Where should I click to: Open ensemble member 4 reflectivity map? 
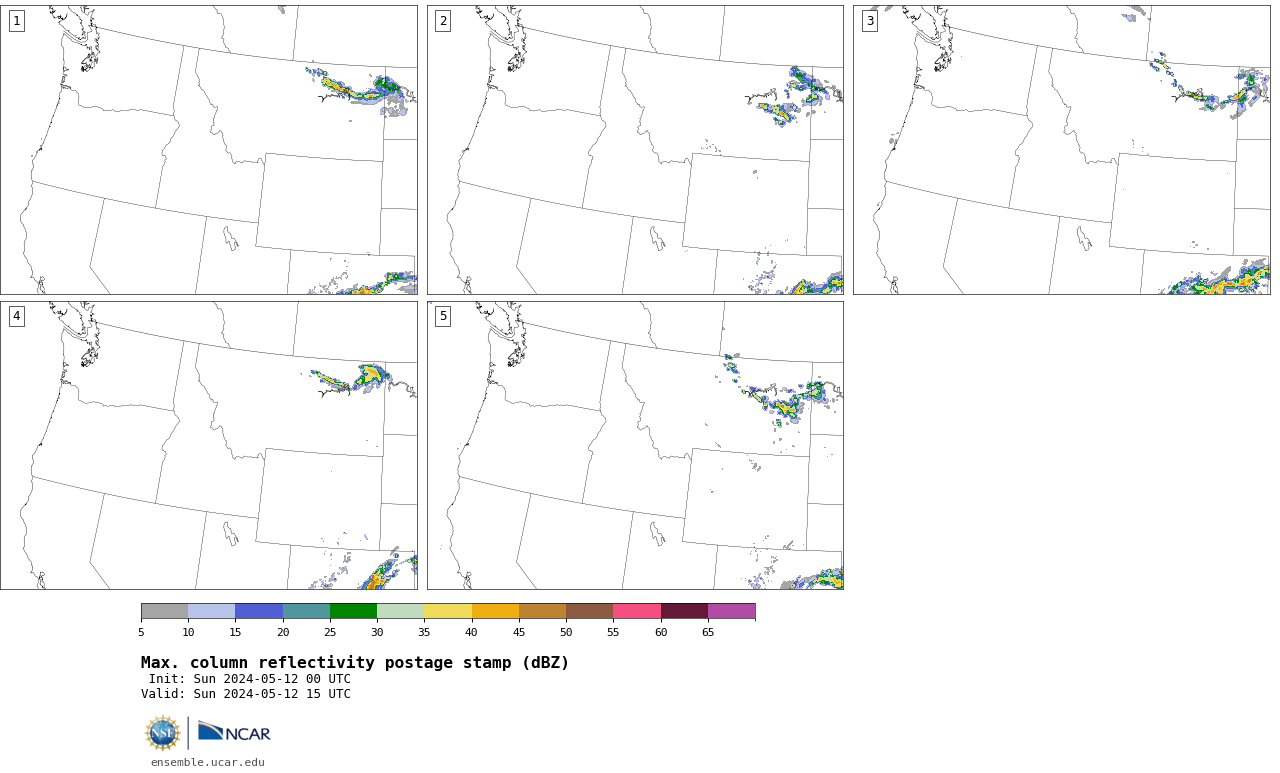(208, 445)
